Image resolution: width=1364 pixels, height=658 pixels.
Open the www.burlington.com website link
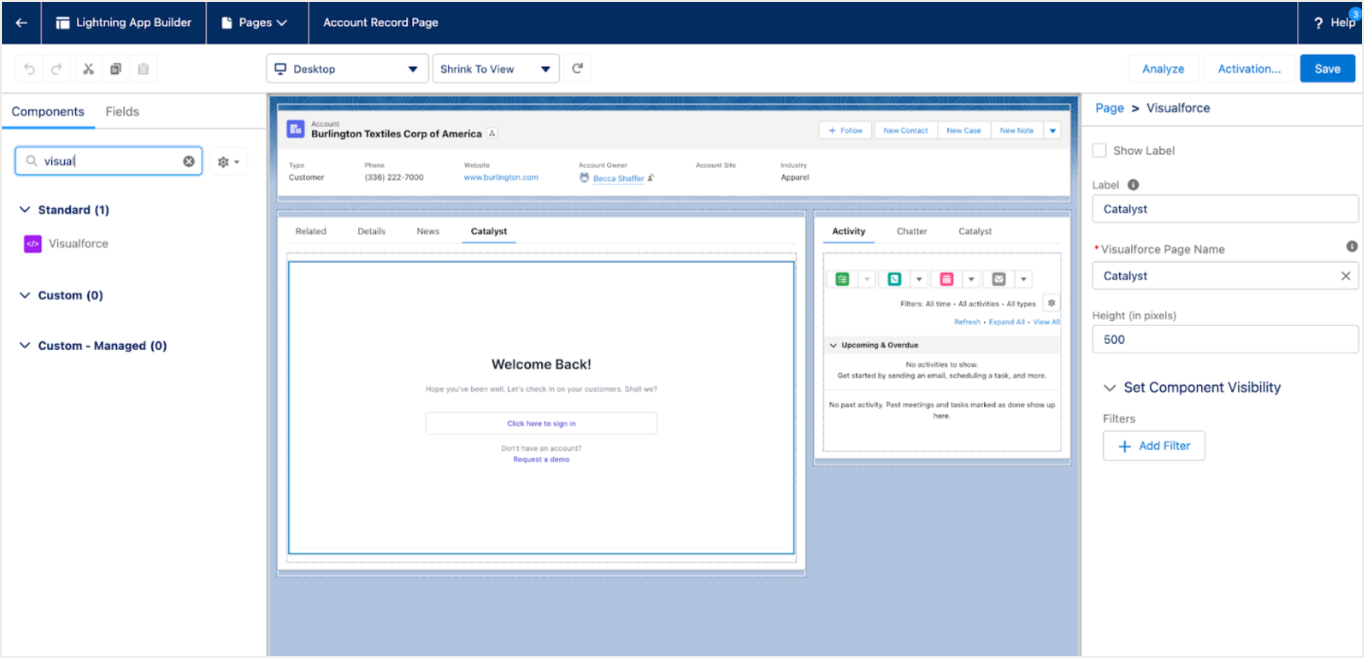[x=501, y=177]
